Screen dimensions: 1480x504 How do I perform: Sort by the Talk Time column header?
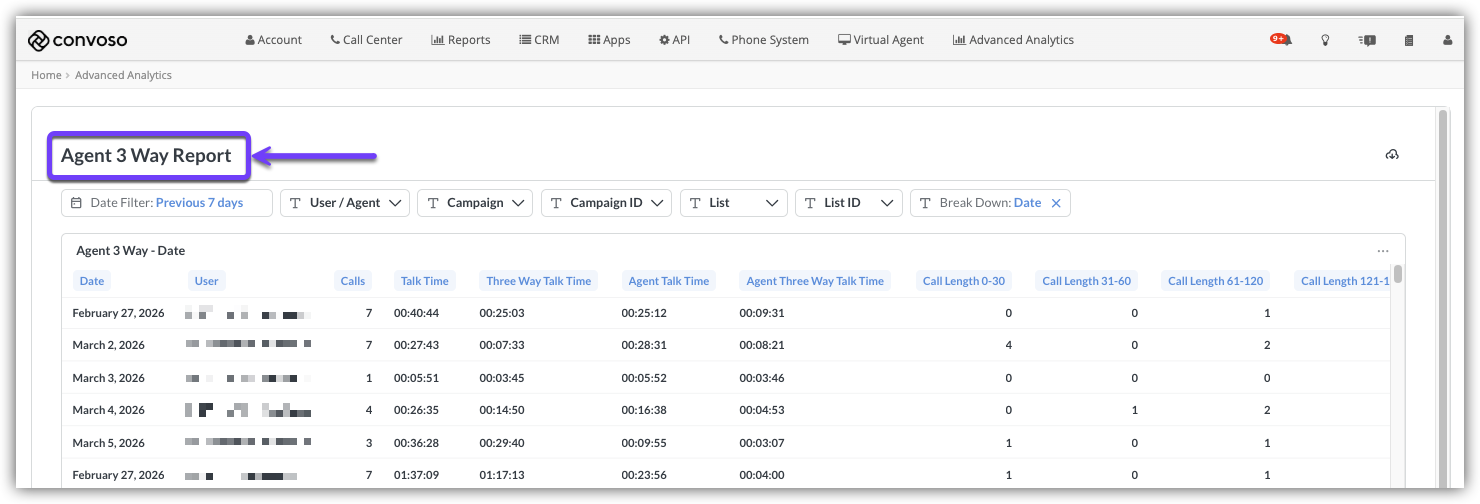(x=424, y=281)
